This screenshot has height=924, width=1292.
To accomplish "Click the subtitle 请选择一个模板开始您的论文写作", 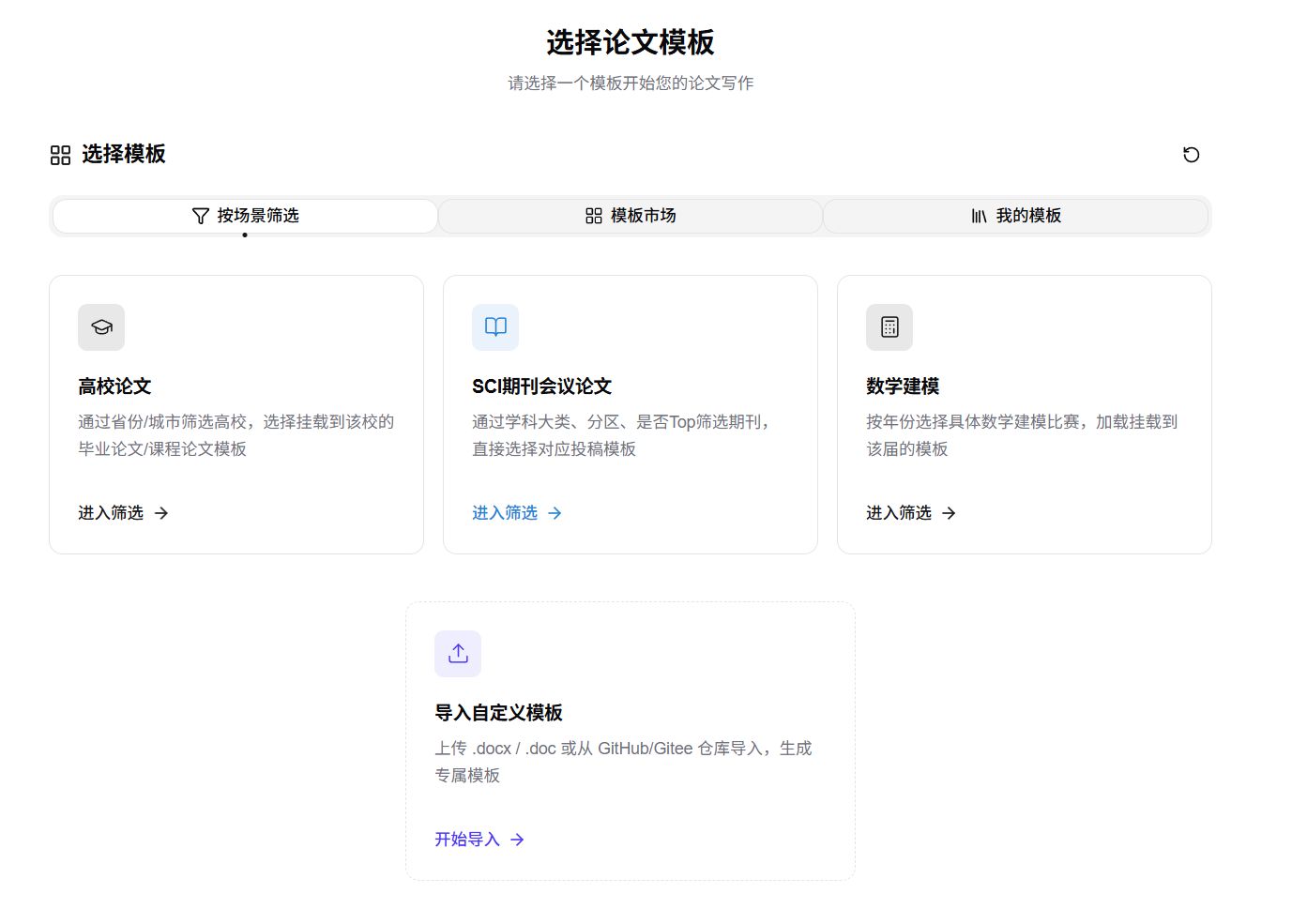I will (631, 83).
